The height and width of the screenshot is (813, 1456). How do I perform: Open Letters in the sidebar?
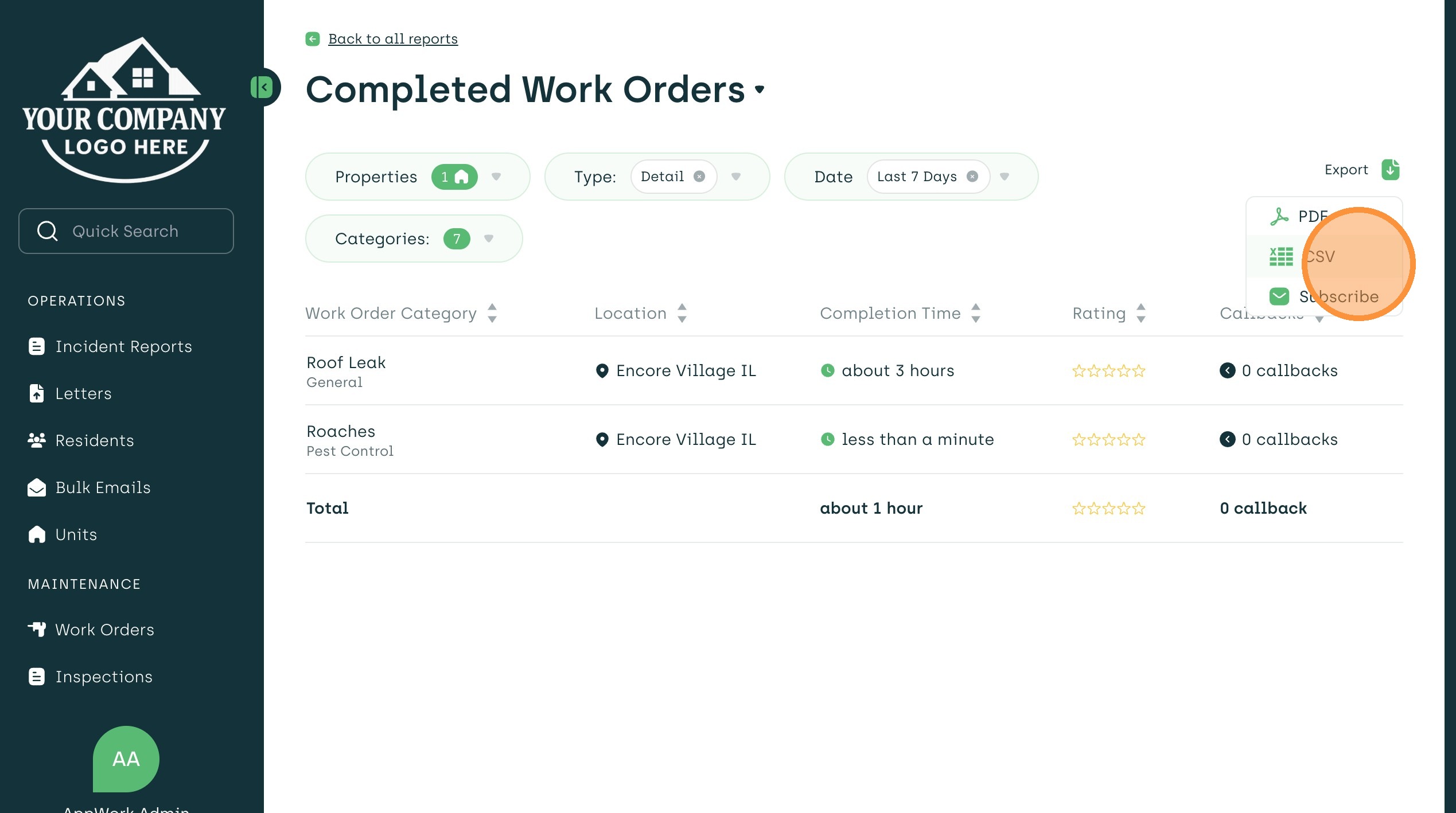83,393
